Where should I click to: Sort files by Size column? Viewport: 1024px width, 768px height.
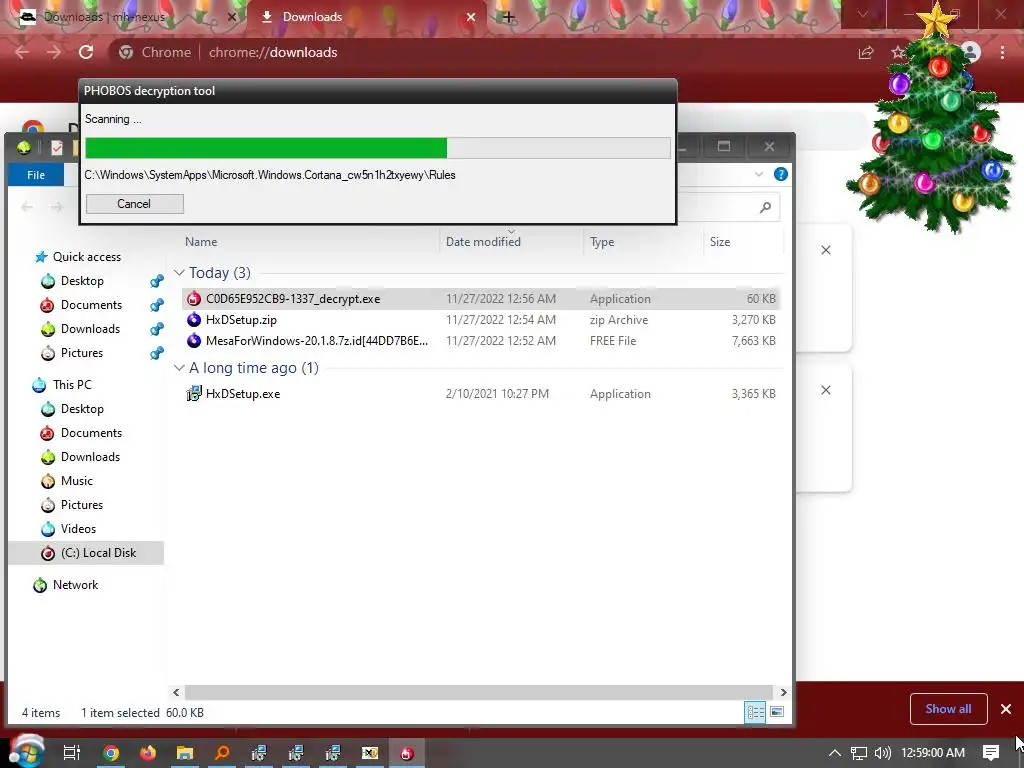point(720,242)
